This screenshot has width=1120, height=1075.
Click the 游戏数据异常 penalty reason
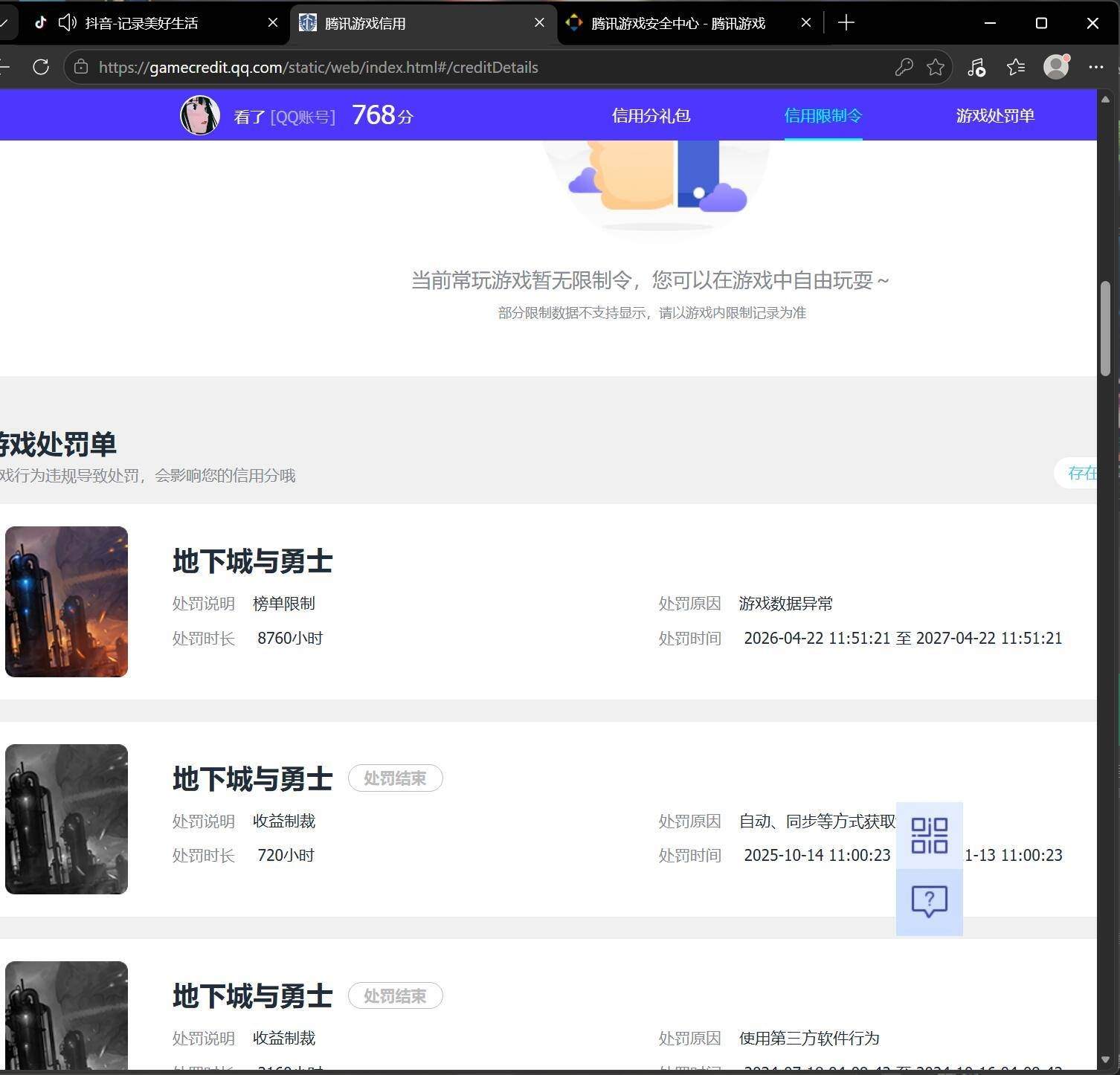click(786, 604)
